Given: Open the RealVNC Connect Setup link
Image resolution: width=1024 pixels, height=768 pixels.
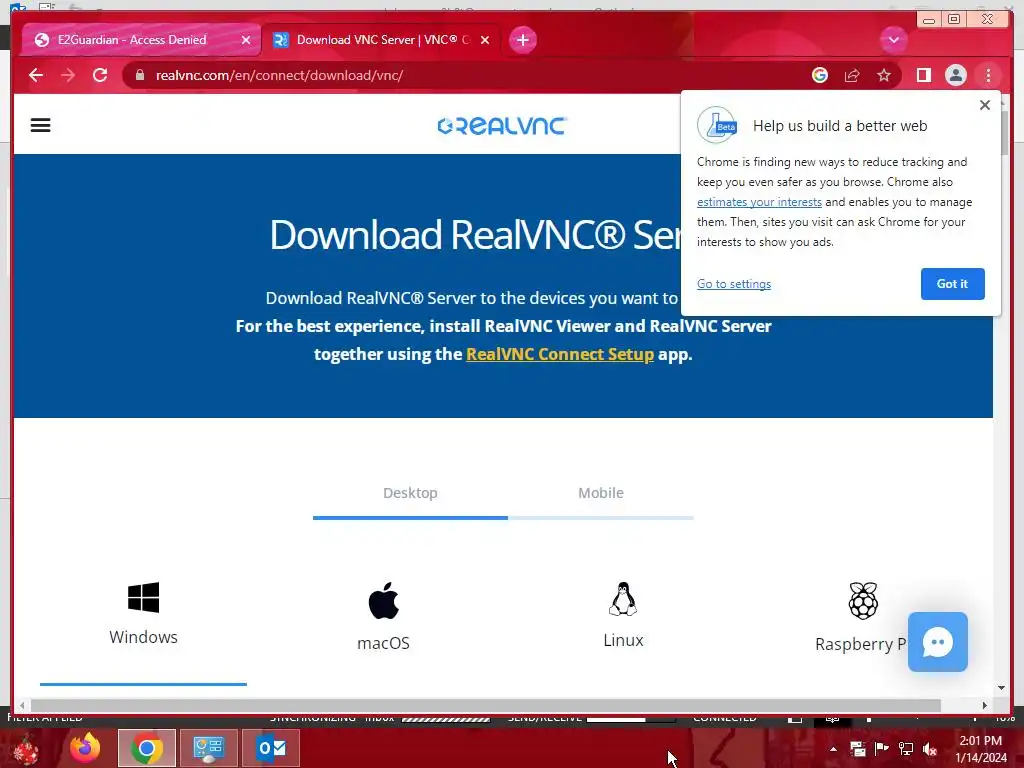Looking at the screenshot, I should [560, 354].
